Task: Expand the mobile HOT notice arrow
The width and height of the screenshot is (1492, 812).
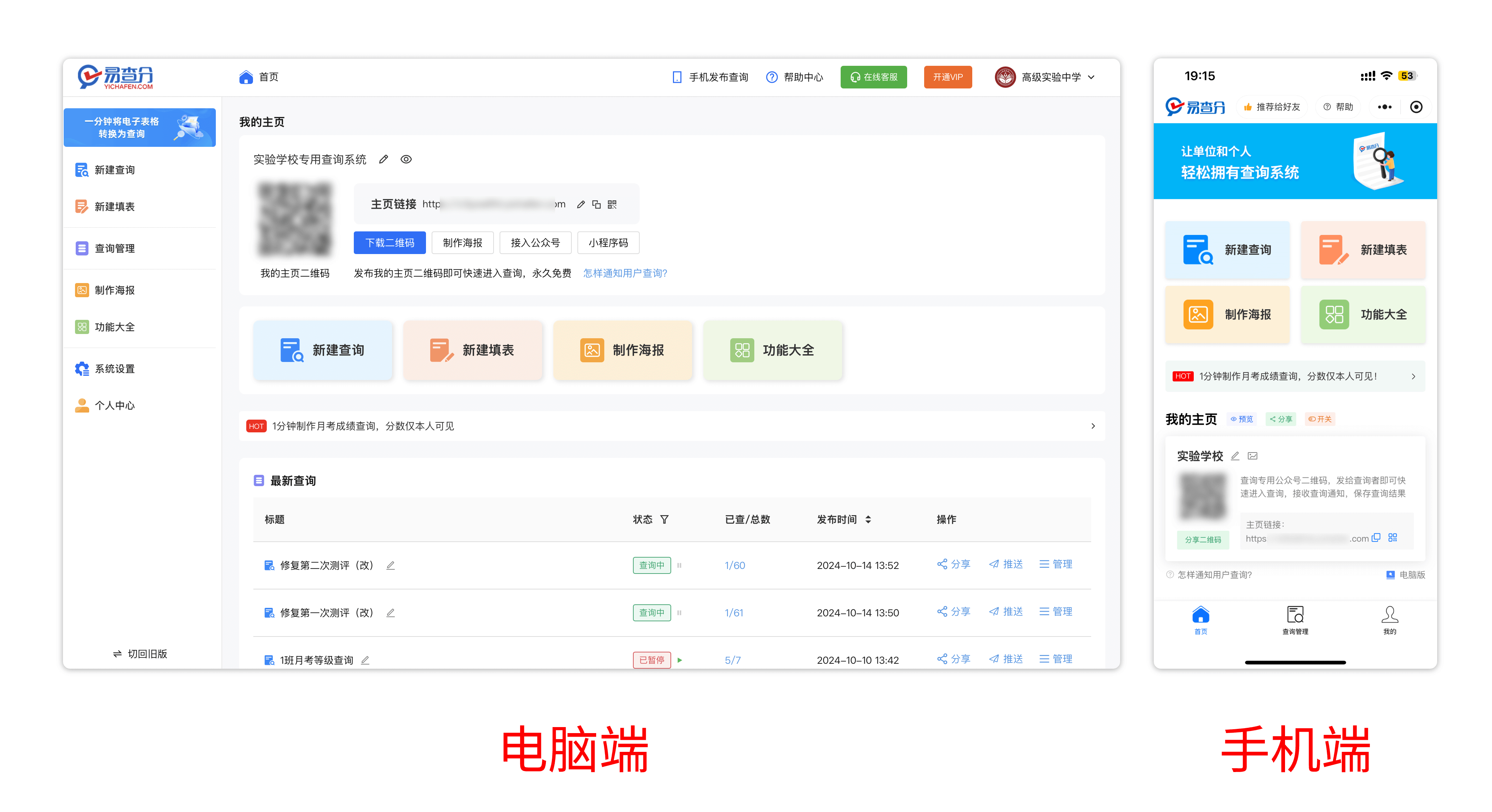Action: coord(1413,376)
